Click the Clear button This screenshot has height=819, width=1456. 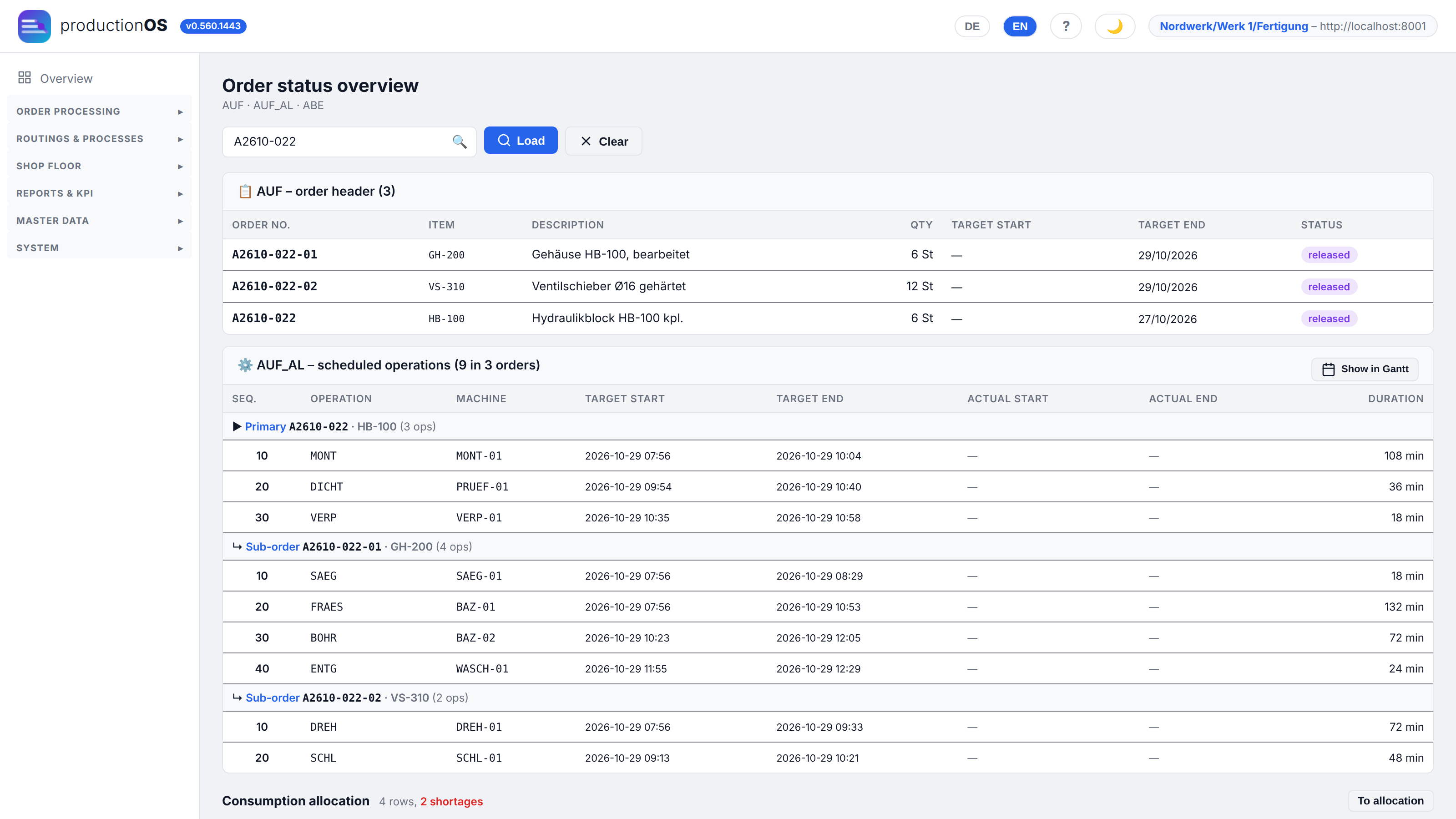point(603,142)
